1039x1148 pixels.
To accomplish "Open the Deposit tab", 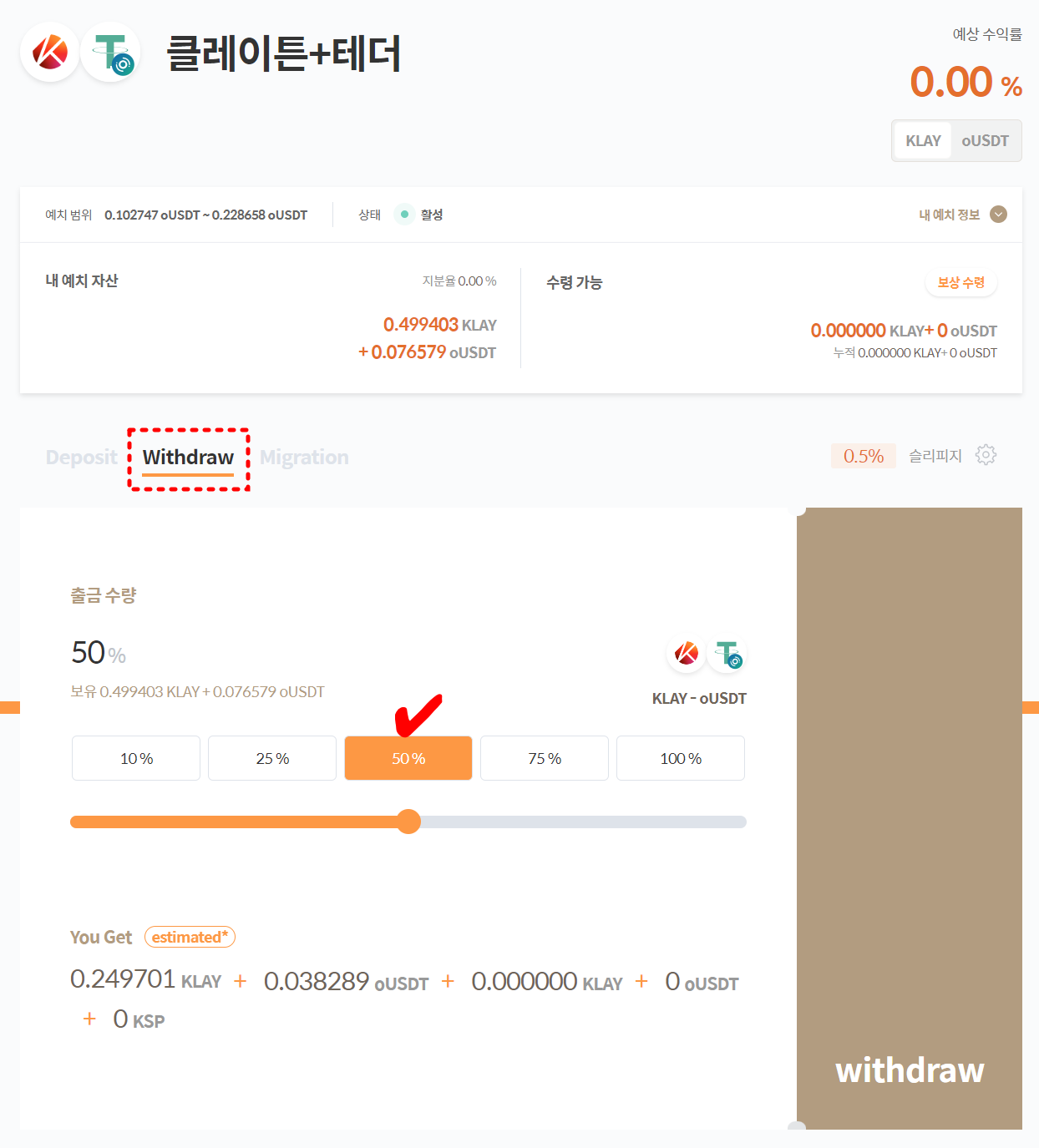I will tap(82, 458).
